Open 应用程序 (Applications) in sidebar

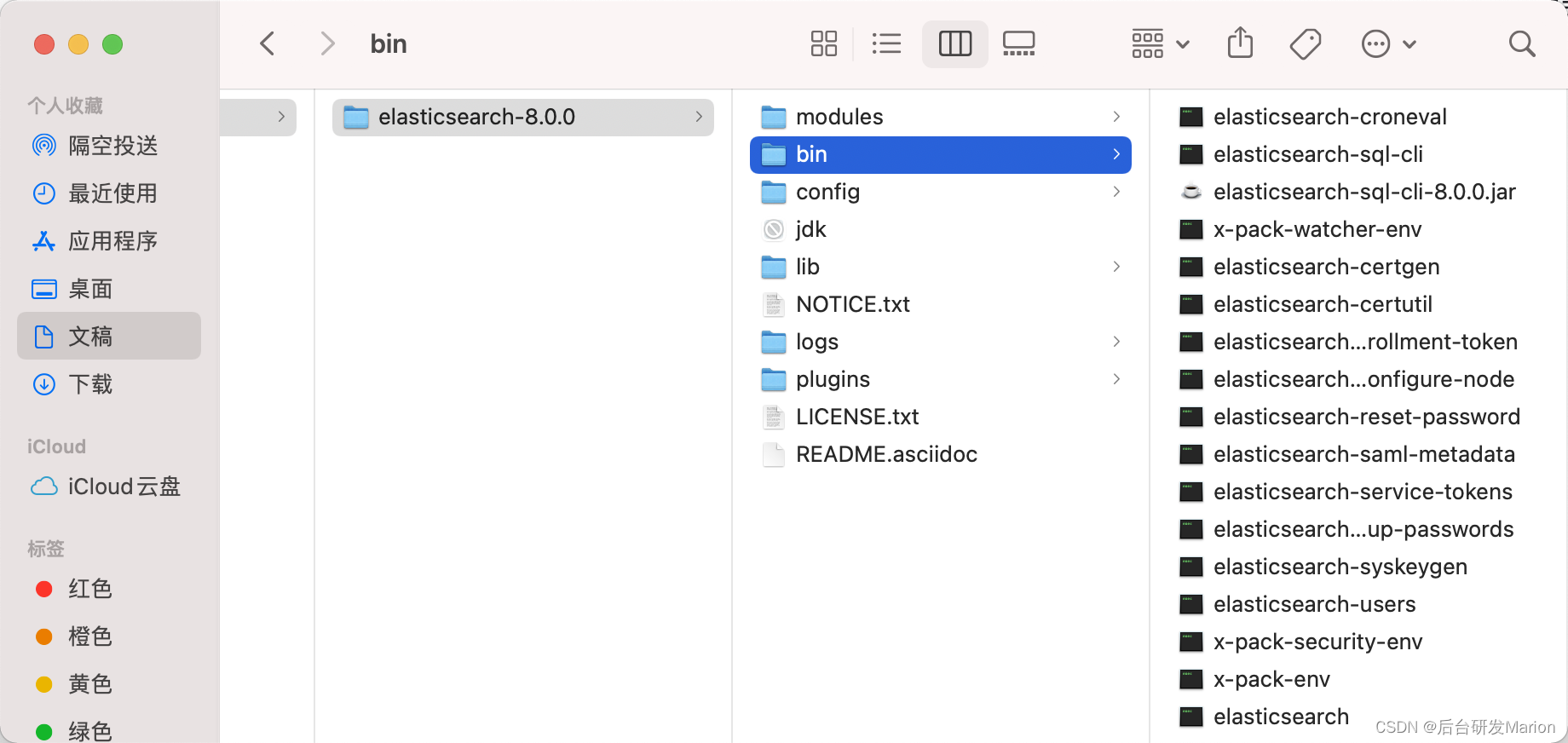[109, 241]
